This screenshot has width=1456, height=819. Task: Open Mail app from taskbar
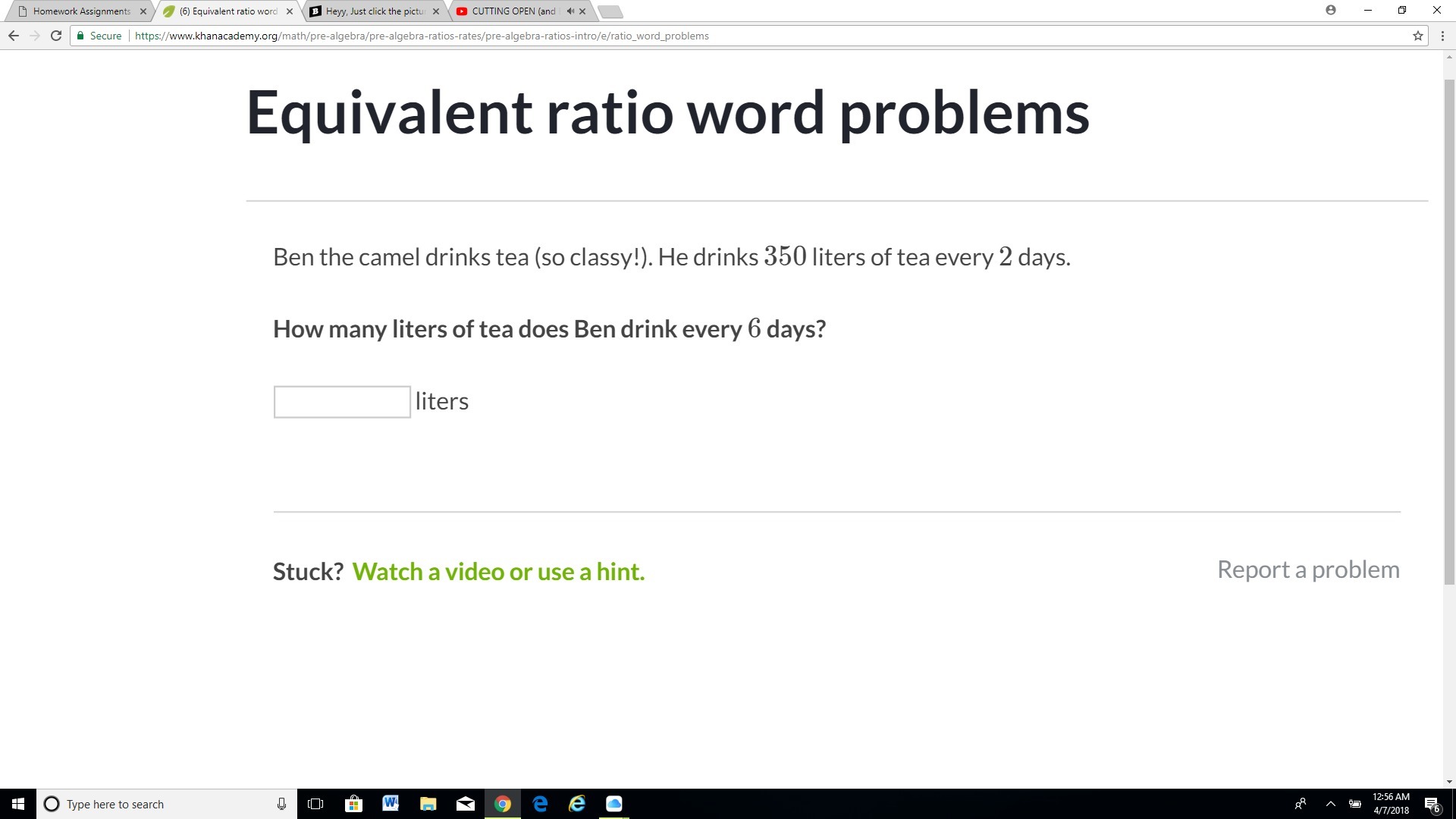tap(465, 804)
